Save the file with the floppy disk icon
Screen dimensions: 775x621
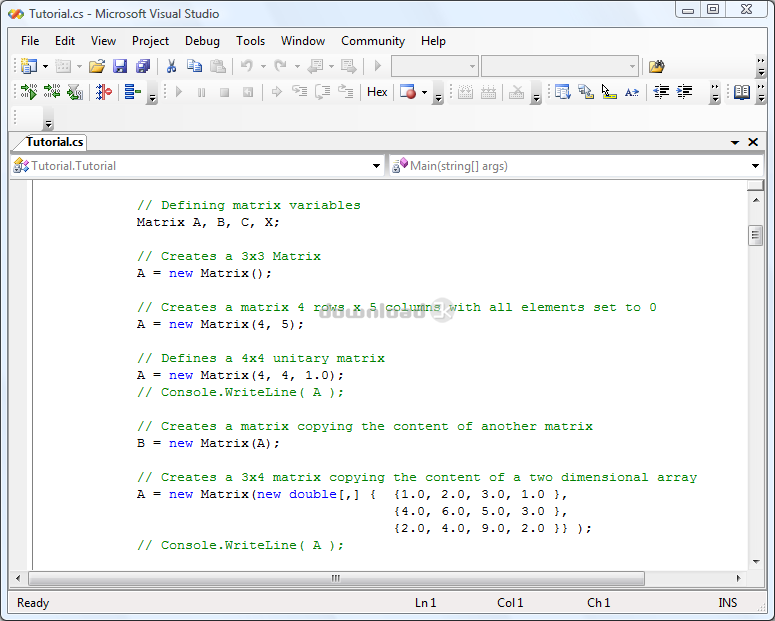pyautogui.click(x=120, y=66)
